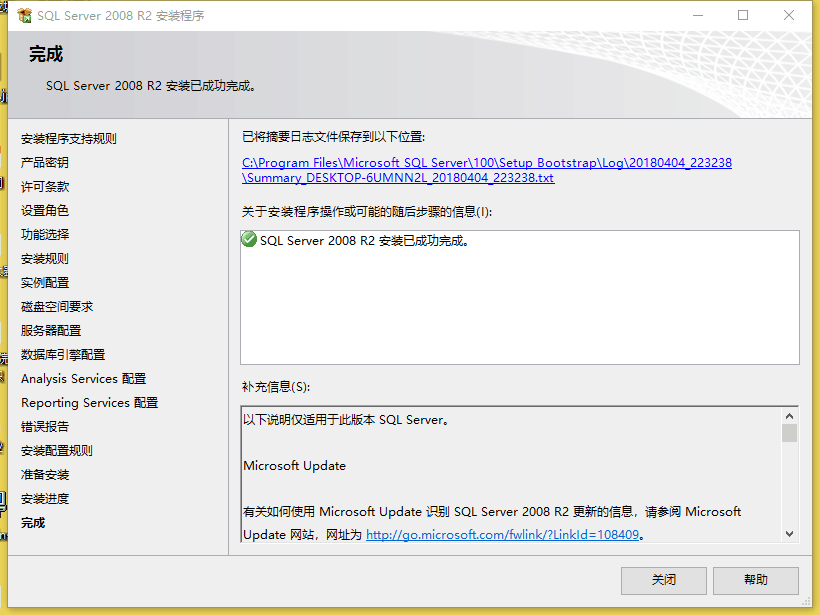Viewport: 820px width, 615px height.
Task: Click the 帮助 button
Action: pyautogui.click(x=756, y=580)
